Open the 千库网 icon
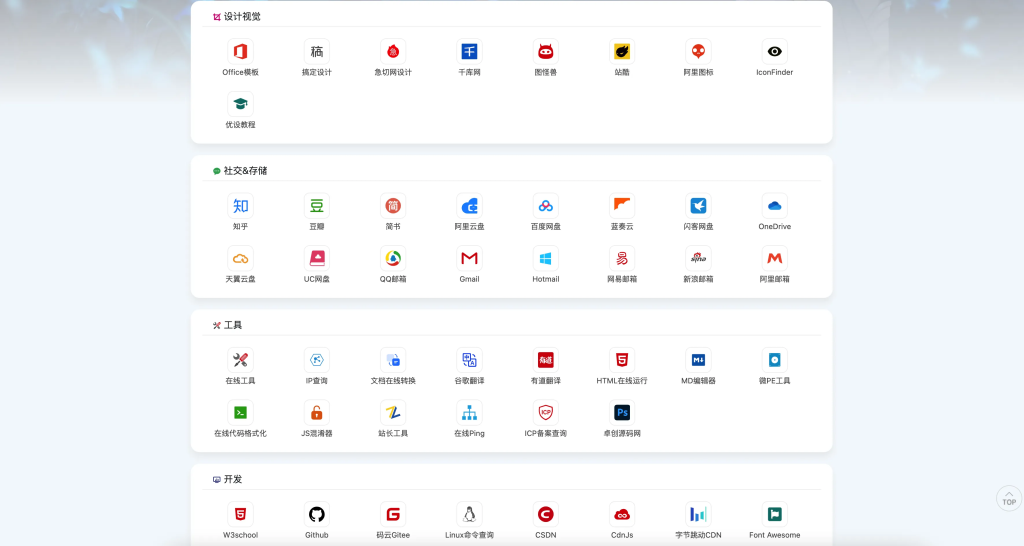Screen dimensions: 1024x546 470,52
